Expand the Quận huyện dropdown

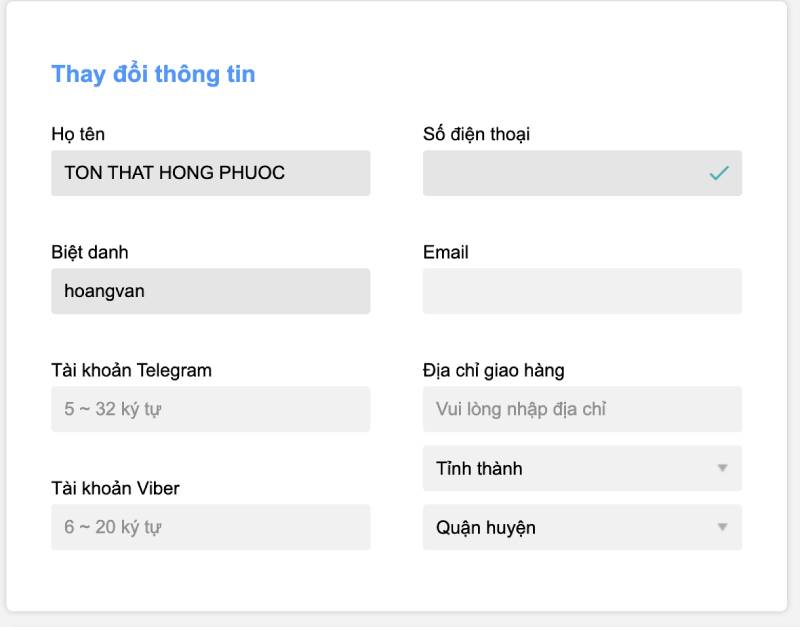[x=582, y=527]
